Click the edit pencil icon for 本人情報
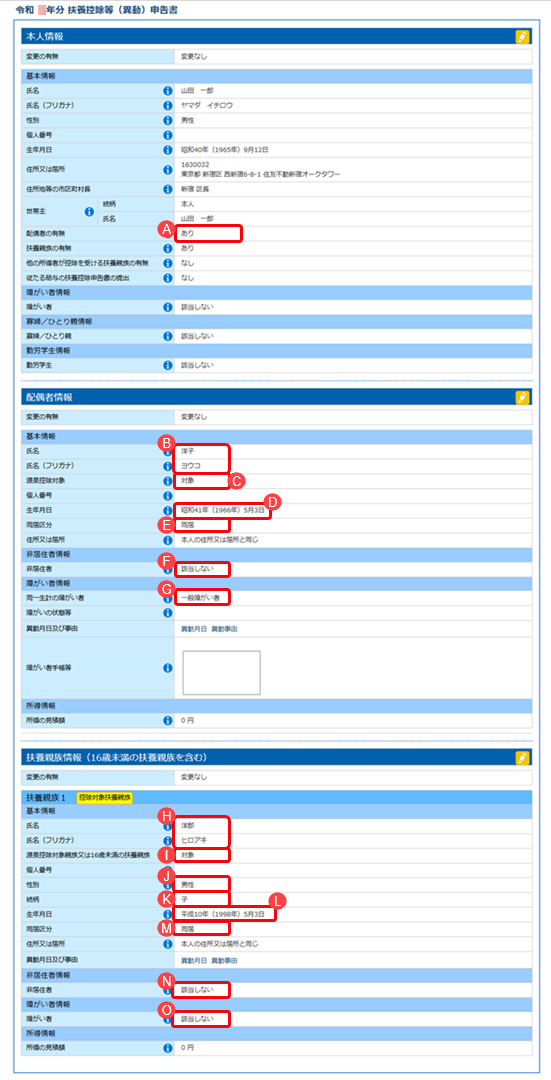This screenshot has height=1080, width=551. [522, 37]
